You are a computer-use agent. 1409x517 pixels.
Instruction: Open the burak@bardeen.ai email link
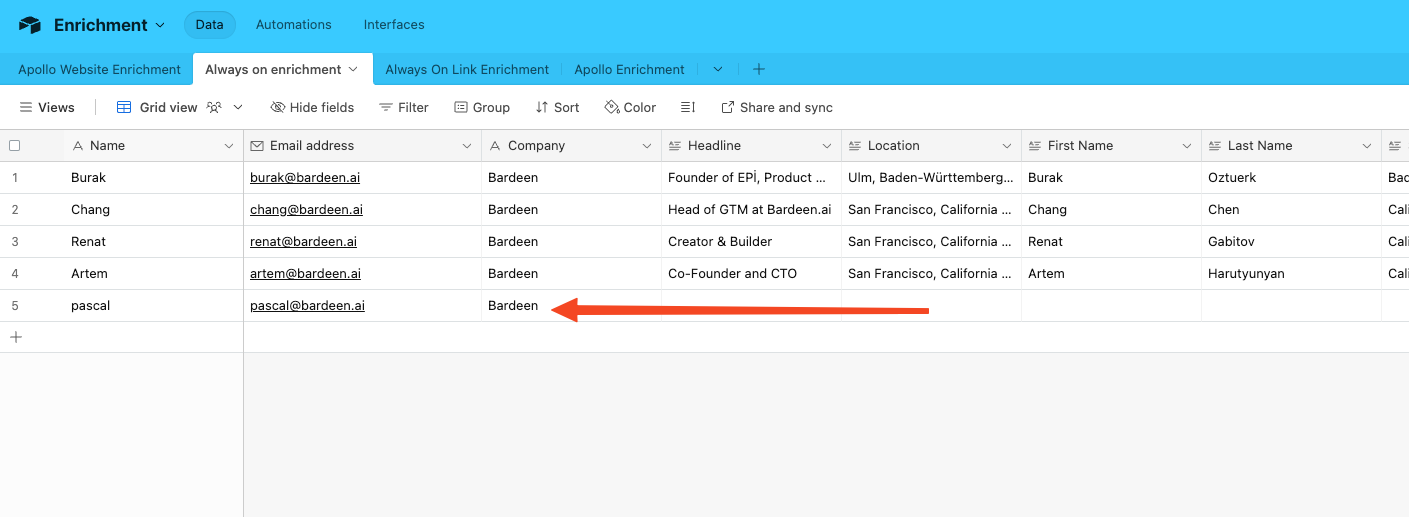click(x=306, y=177)
